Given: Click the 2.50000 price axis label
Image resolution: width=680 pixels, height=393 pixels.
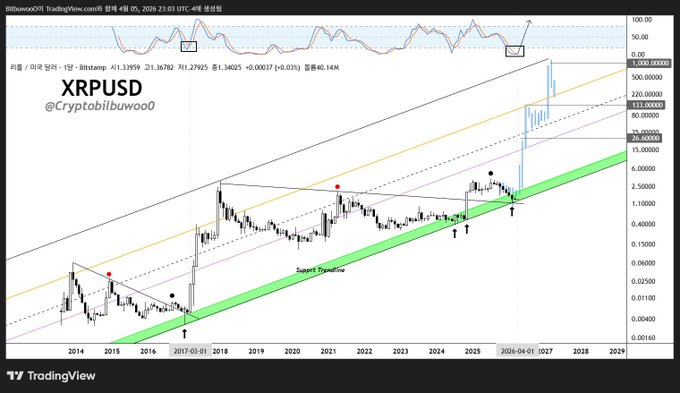Looking at the screenshot, I should coord(644,187).
